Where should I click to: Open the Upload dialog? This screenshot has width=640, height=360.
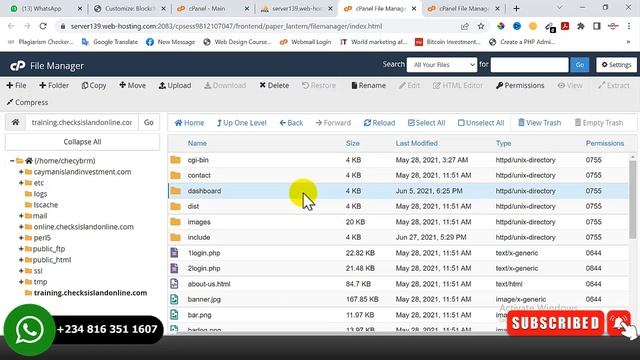[x=175, y=85]
